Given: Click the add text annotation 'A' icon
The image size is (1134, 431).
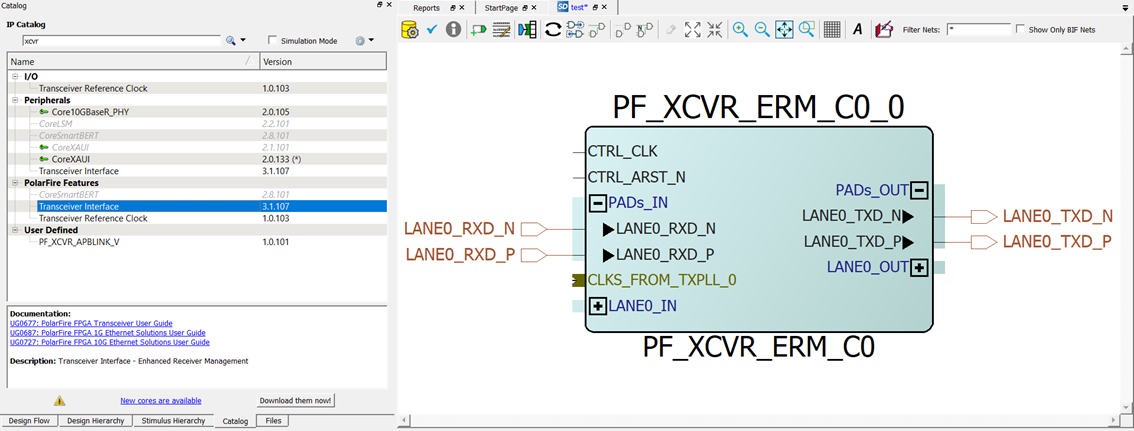Looking at the screenshot, I should (857, 30).
